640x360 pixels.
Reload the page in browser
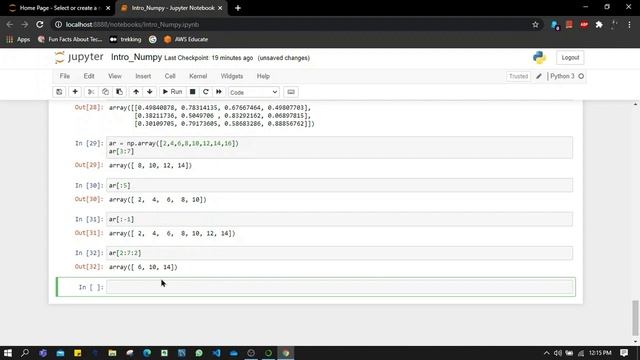pyautogui.click(x=40, y=24)
